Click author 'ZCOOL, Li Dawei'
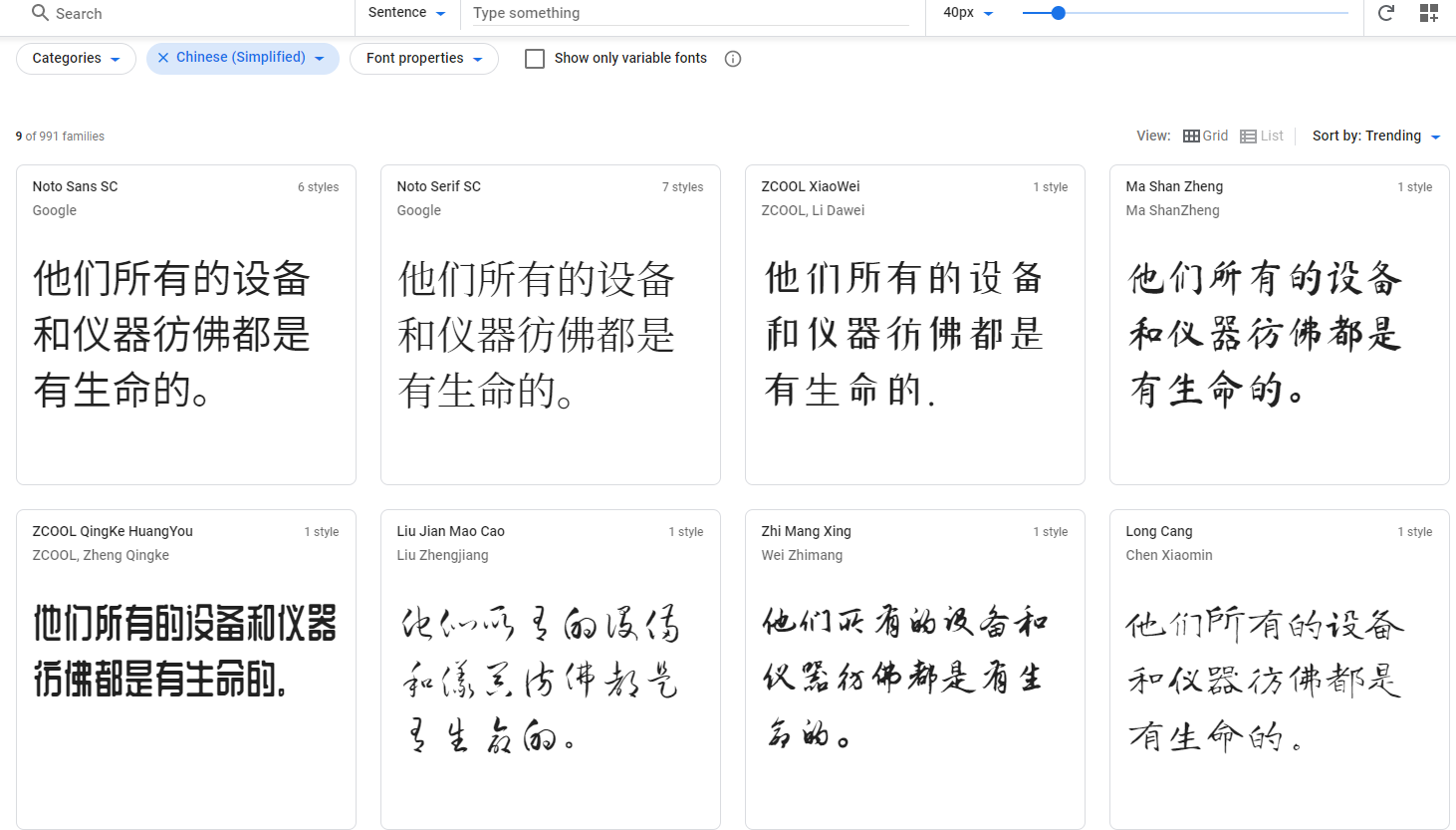This screenshot has width=1456, height=830. tap(813, 210)
